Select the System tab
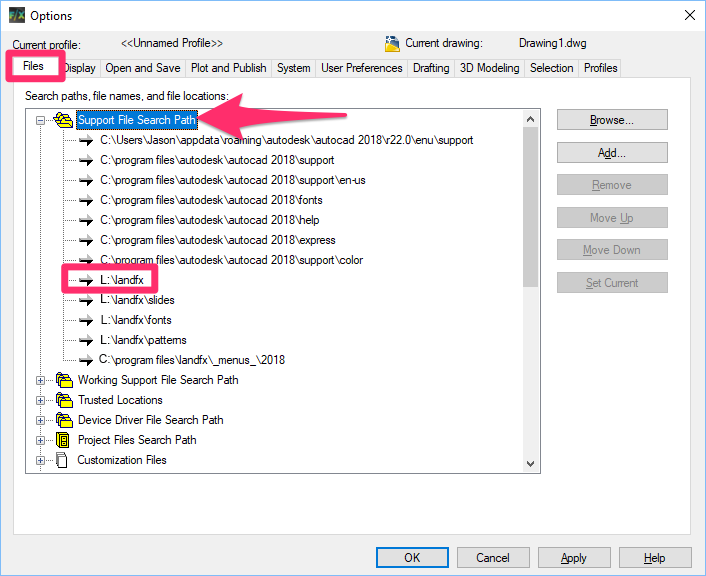706x576 pixels. pyautogui.click(x=294, y=68)
